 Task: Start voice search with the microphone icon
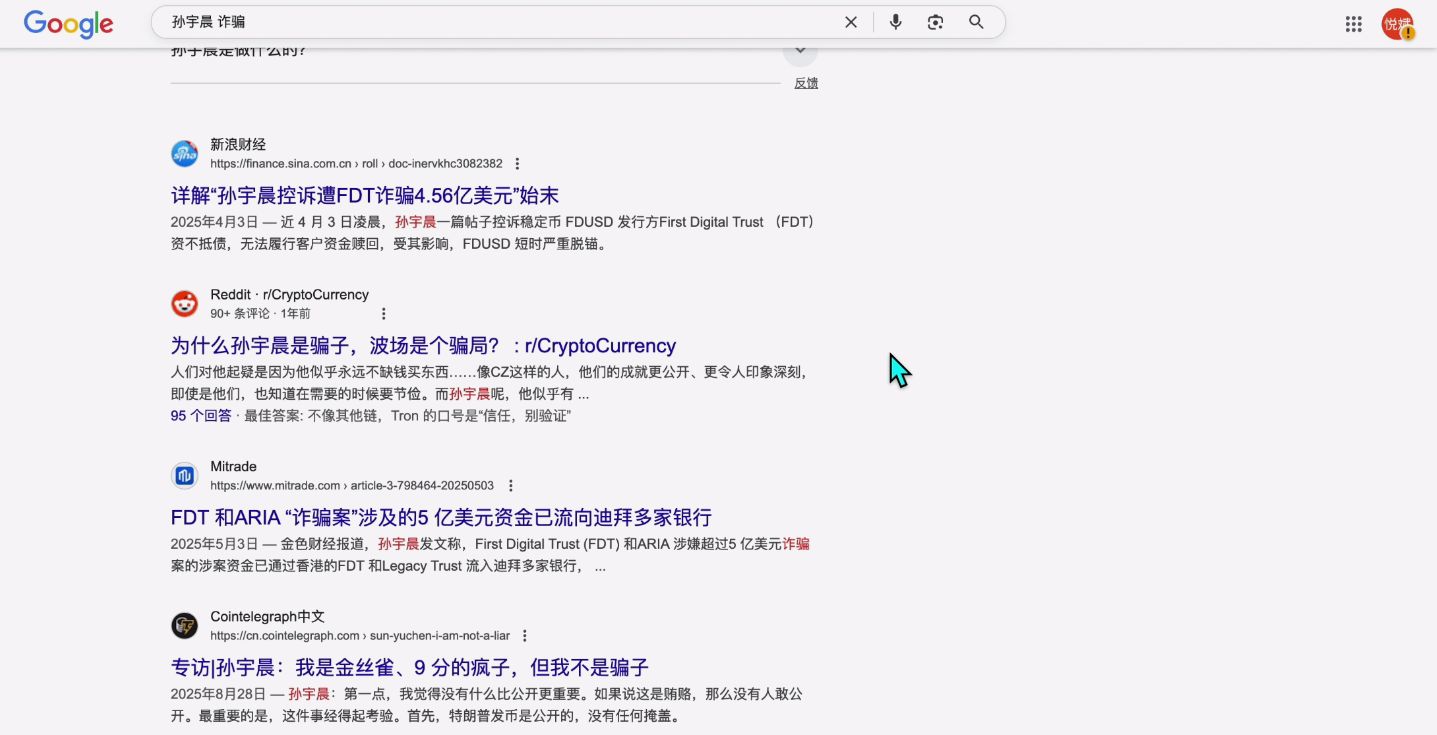click(x=895, y=21)
